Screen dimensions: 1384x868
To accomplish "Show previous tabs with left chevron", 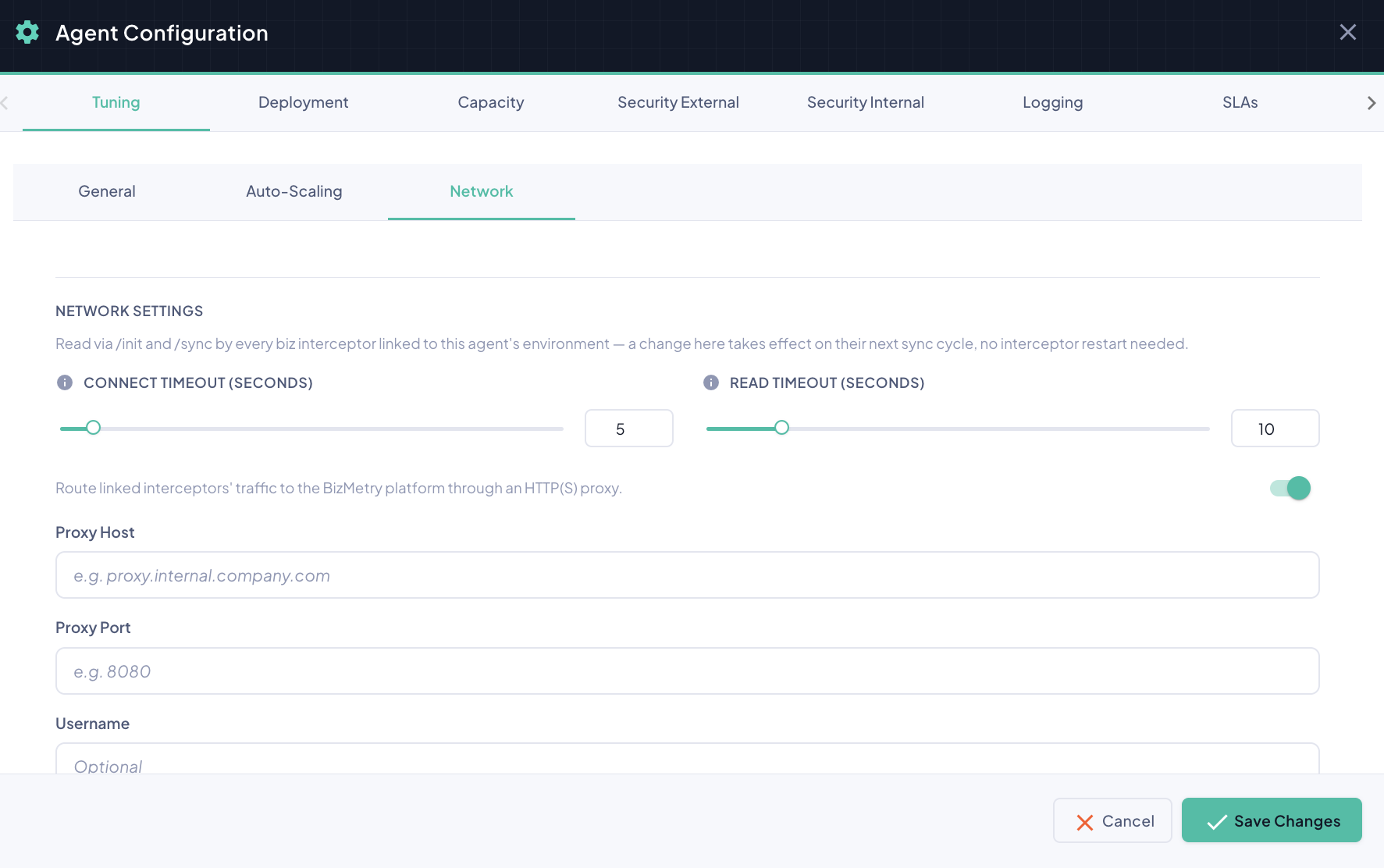I will point(5,103).
